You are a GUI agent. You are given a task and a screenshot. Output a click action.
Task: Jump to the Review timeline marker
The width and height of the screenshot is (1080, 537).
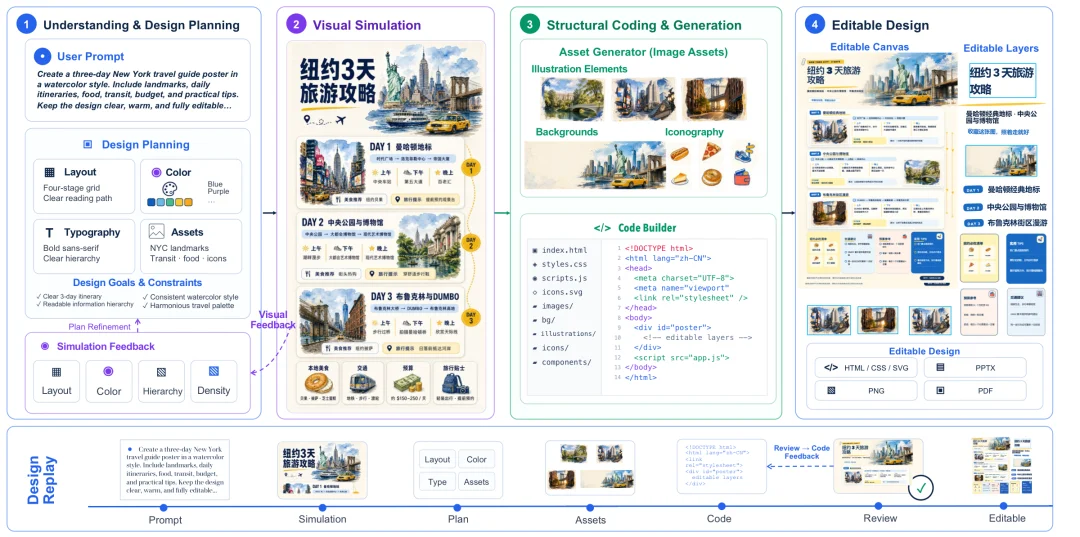(880, 507)
